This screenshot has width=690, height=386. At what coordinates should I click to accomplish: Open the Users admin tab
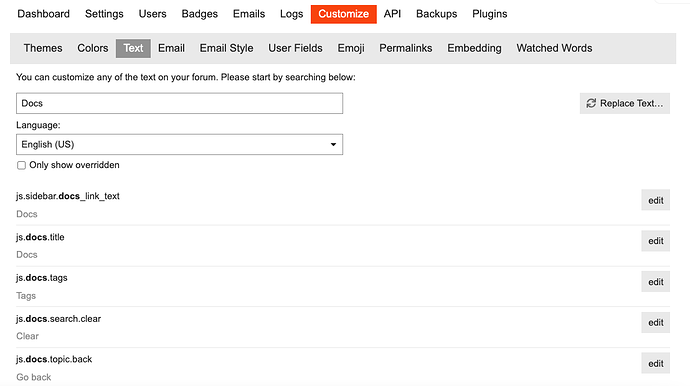[152, 14]
